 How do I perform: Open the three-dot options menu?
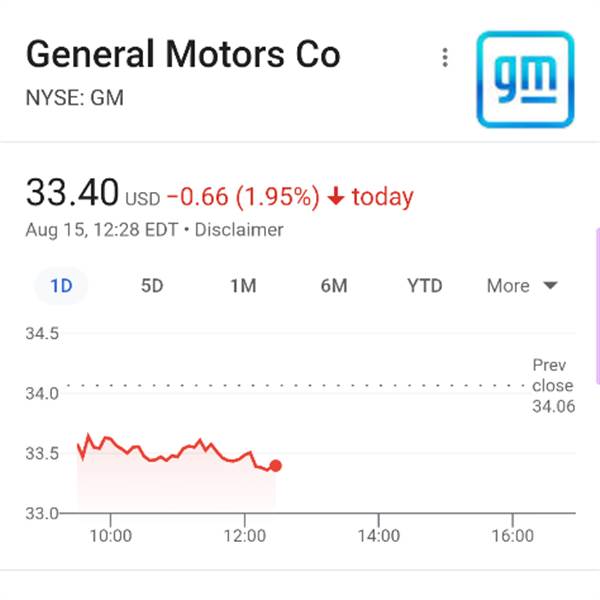pyautogui.click(x=445, y=58)
